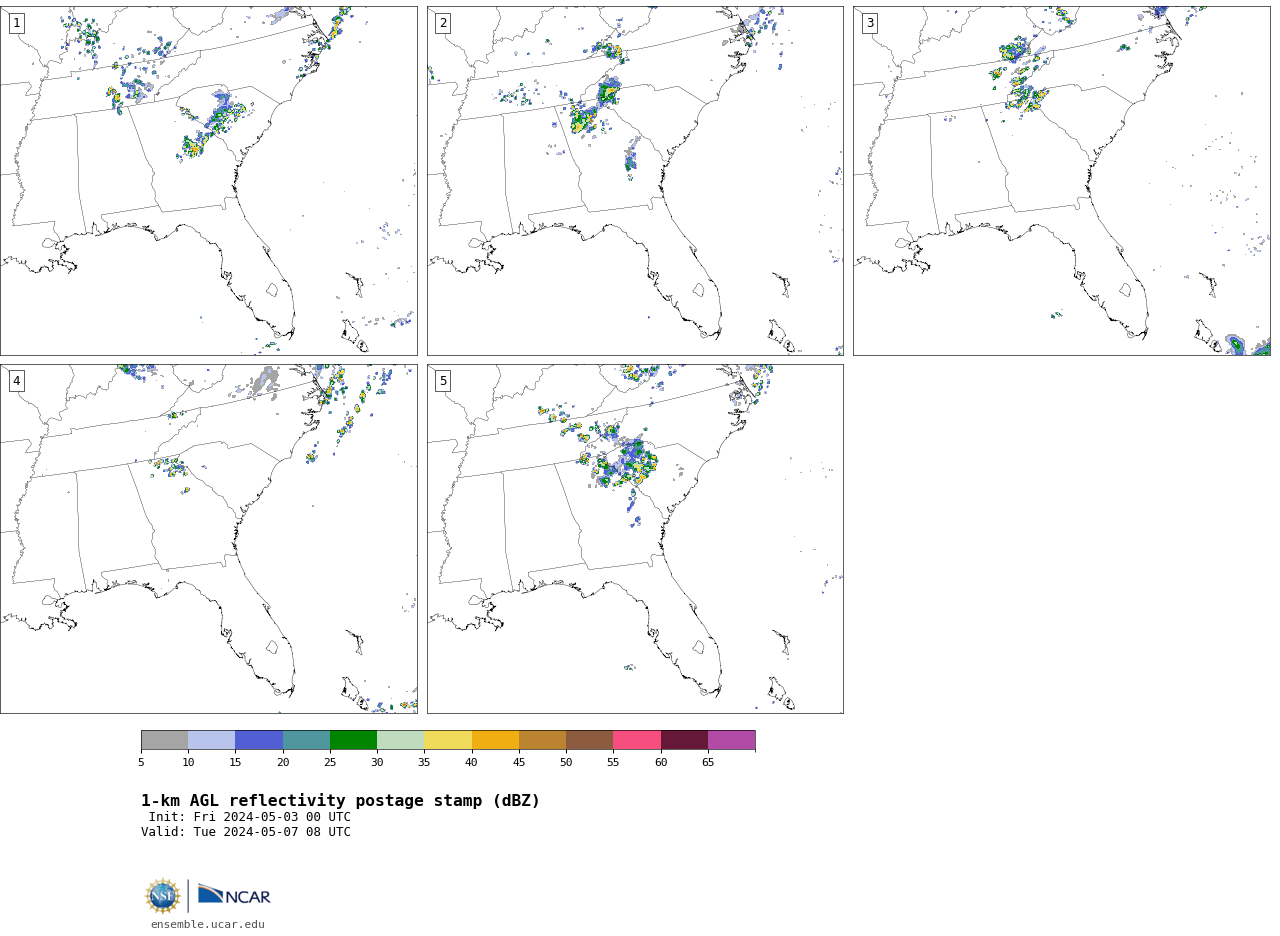This screenshot has height=936, width=1280.
Task: Click the purple 65+ dBZ swatch
Action: [731, 740]
